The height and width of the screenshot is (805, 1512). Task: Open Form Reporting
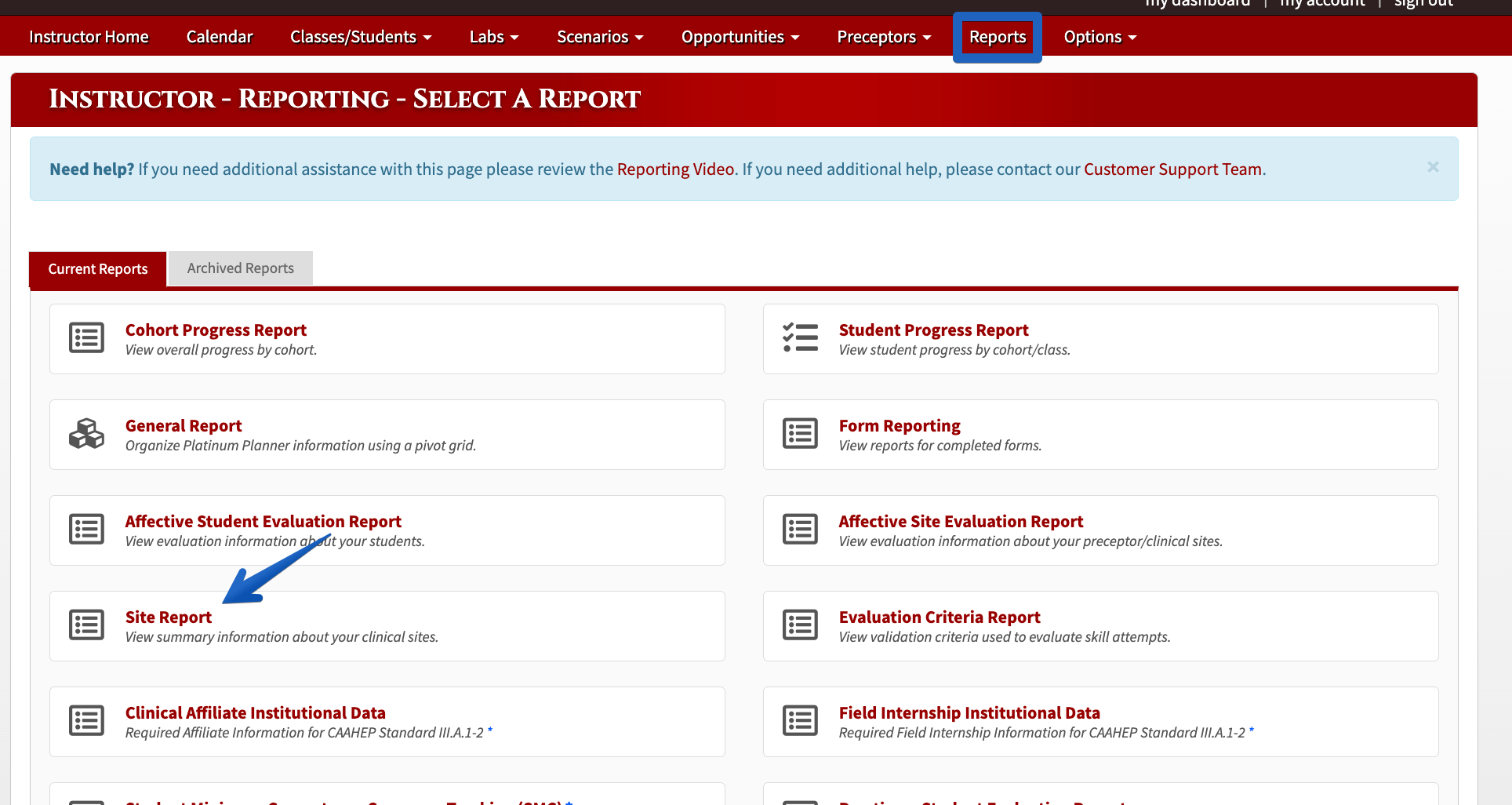(900, 426)
